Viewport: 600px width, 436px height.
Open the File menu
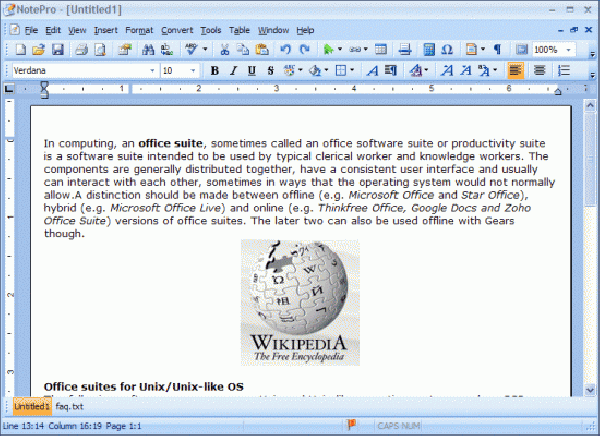(x=31, y=30)
